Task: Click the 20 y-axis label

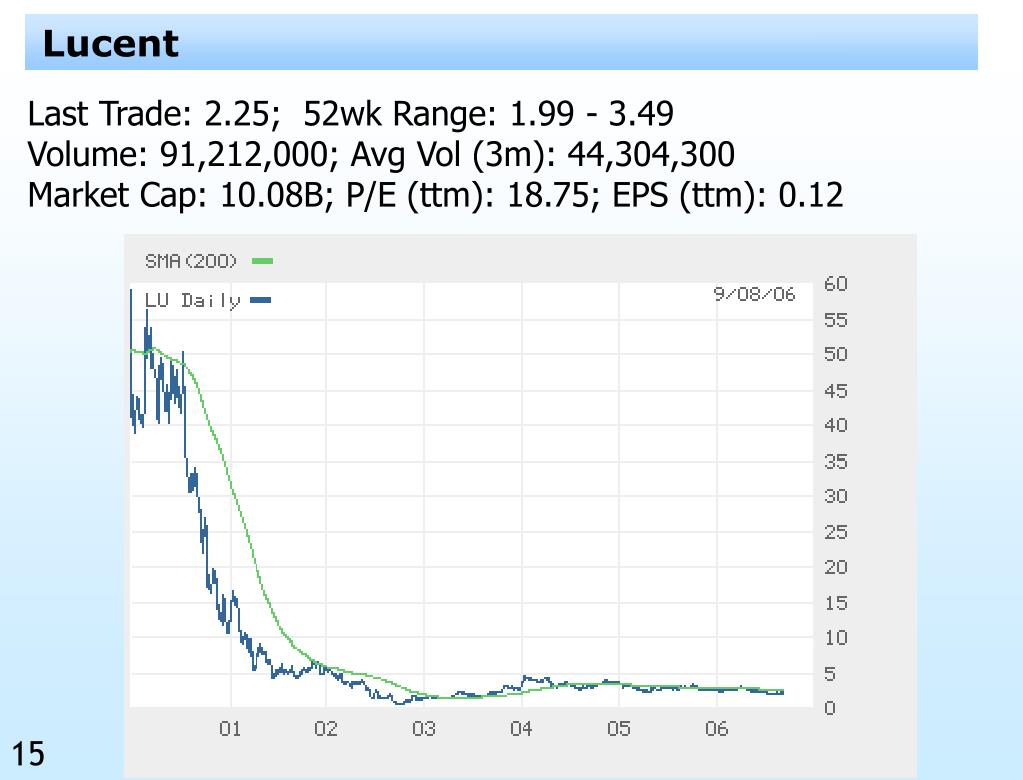Action: pyautogui.click(x=836, y=567)
